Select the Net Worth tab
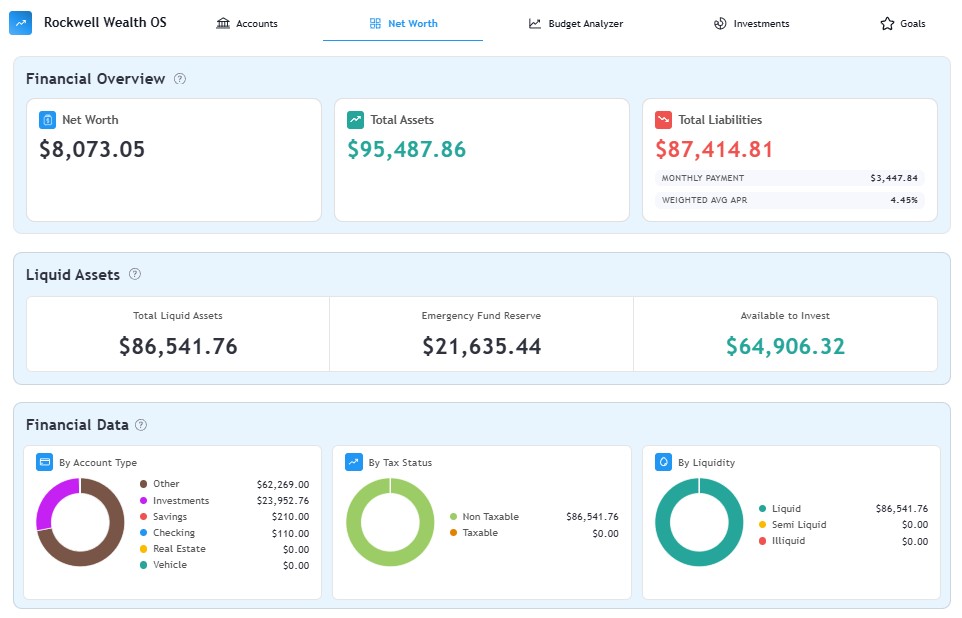Image resolution: width=962 pixels, height=618 pixels. pyautogui.click(x=403, y=24)
